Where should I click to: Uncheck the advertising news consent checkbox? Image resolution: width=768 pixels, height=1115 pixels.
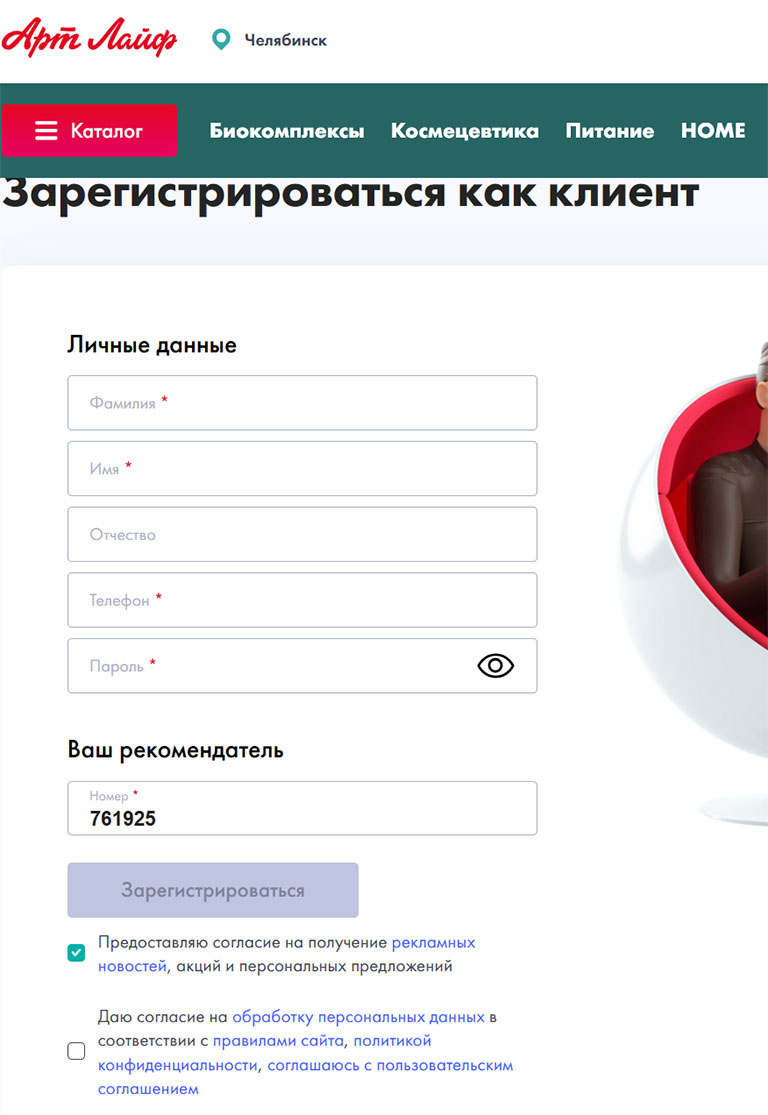click(x=76, y=953)
